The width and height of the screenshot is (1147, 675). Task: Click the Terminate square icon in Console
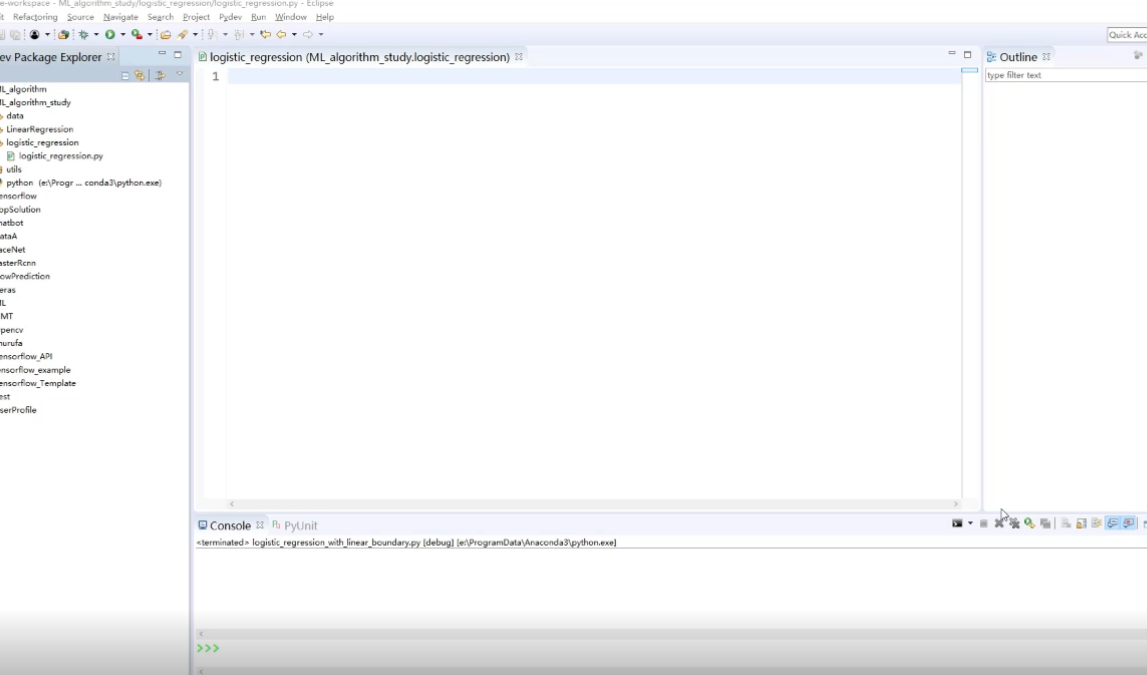984,523
